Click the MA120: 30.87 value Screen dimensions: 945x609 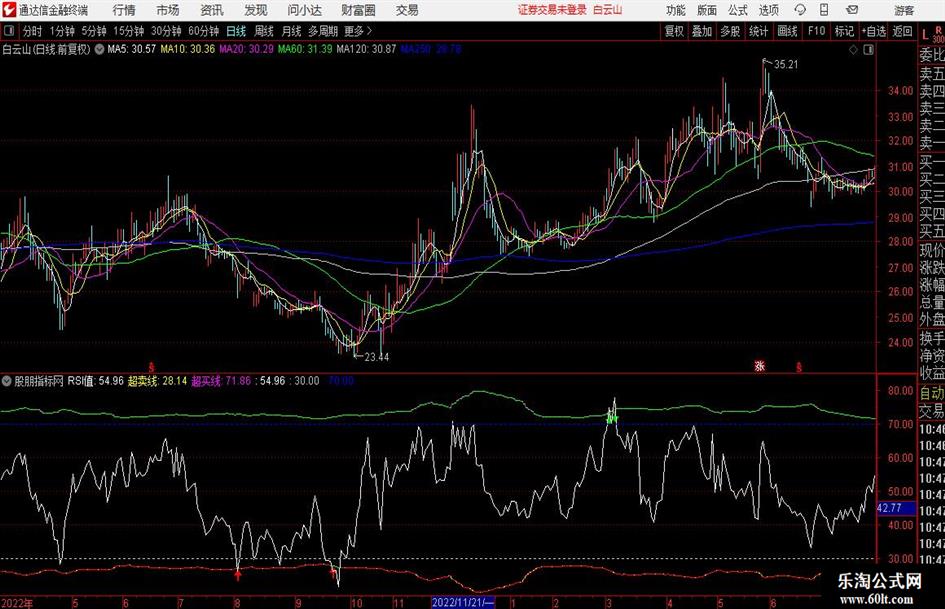tap(366, 49)
